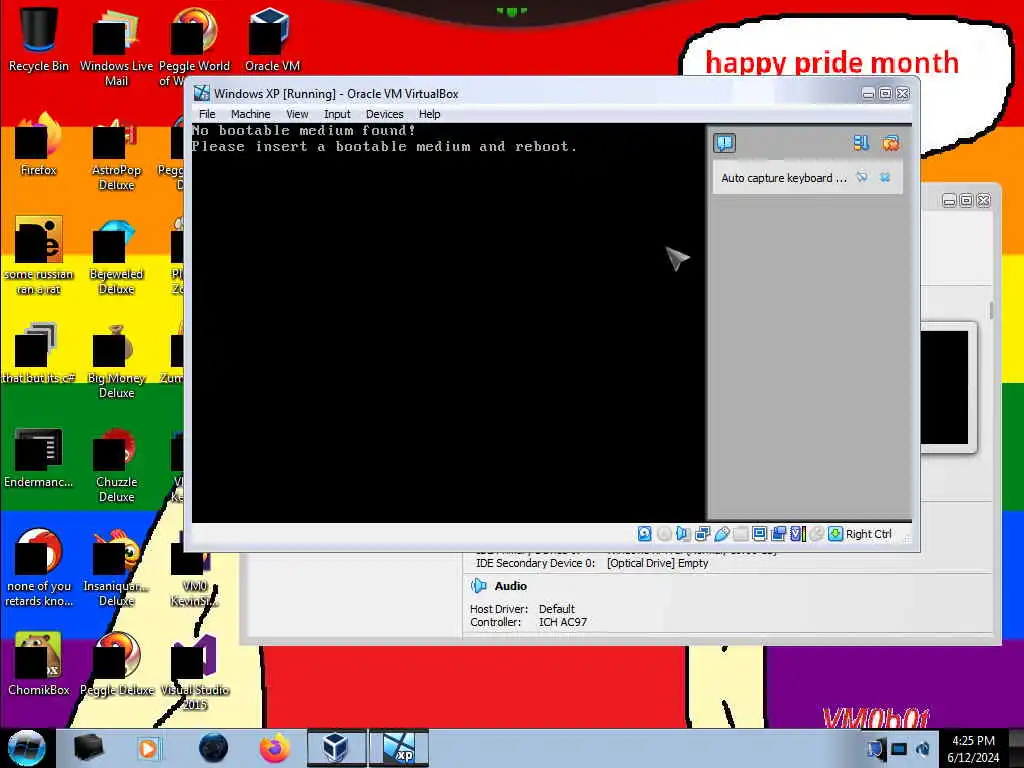
Task: Click the keyboard capture host key icon
Action: tap(835, 534)
